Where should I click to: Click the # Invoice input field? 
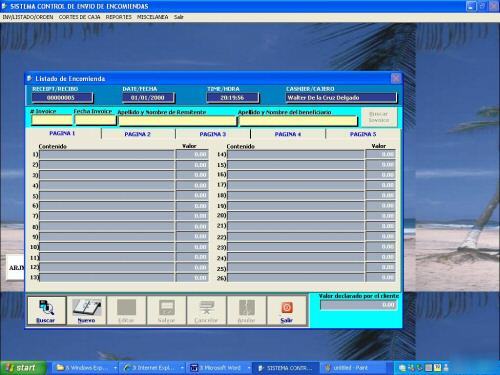52,120
